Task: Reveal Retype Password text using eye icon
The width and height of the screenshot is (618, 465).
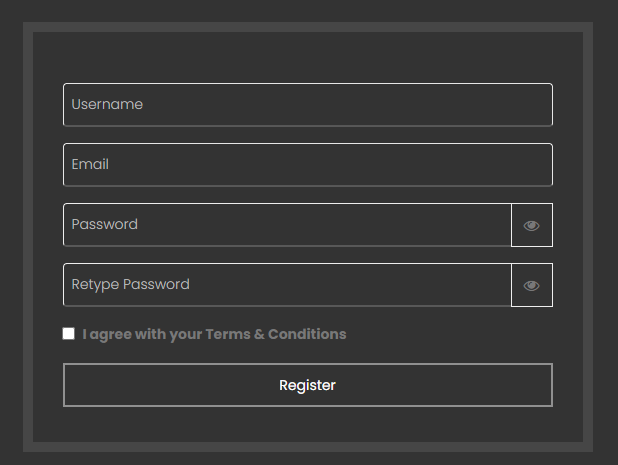Action: pos(532,285)
